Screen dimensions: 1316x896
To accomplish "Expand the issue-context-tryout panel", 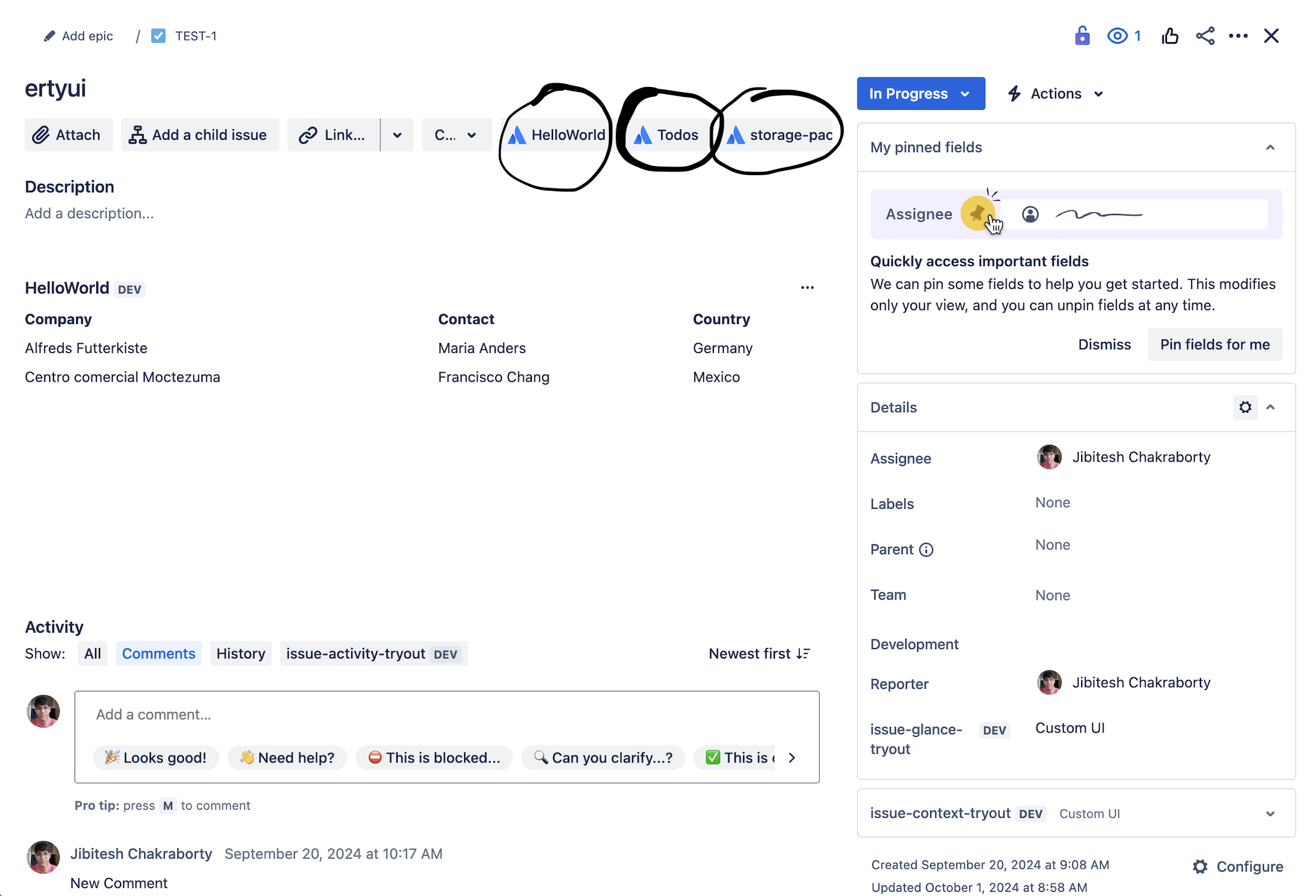I will pos(1270,813).
